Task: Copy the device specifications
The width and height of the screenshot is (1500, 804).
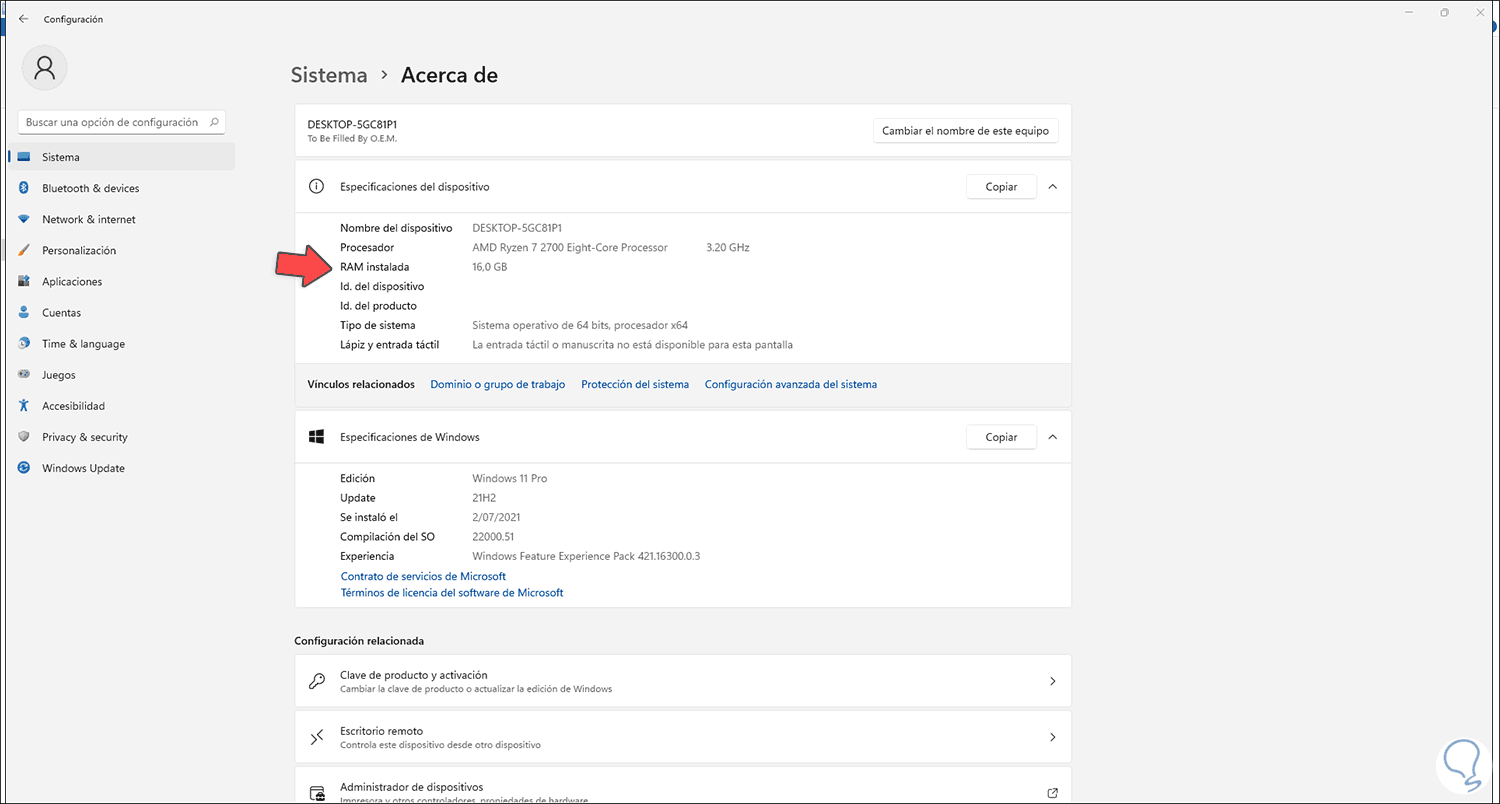Action: pyautogui.click(x=1001, y=187)
